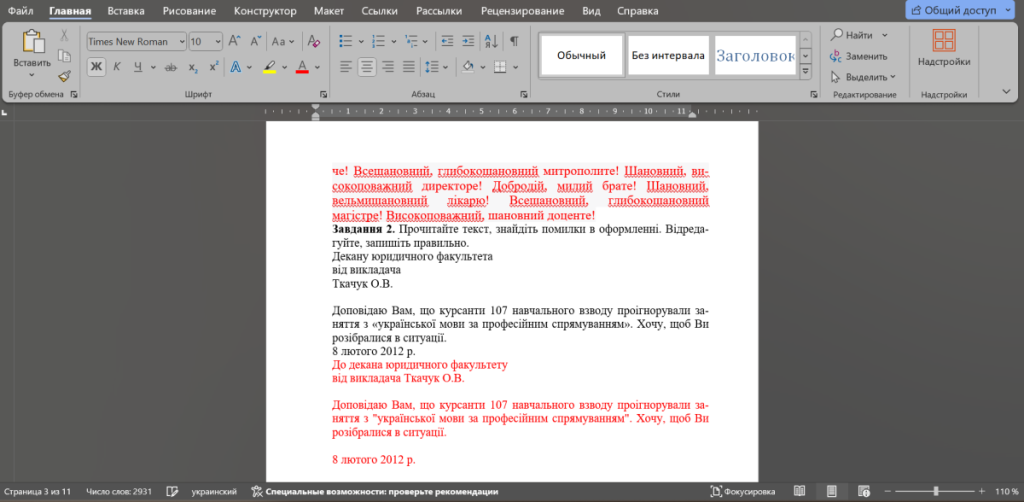Toggle show paragraph marks (¶)

point(514,41)
